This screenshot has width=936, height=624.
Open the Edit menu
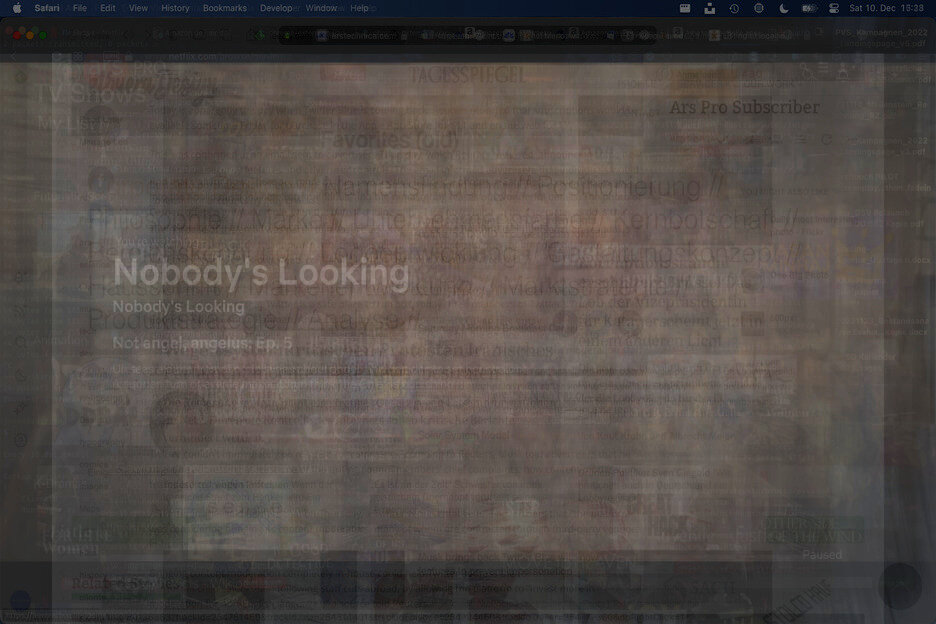pos(107,8)
